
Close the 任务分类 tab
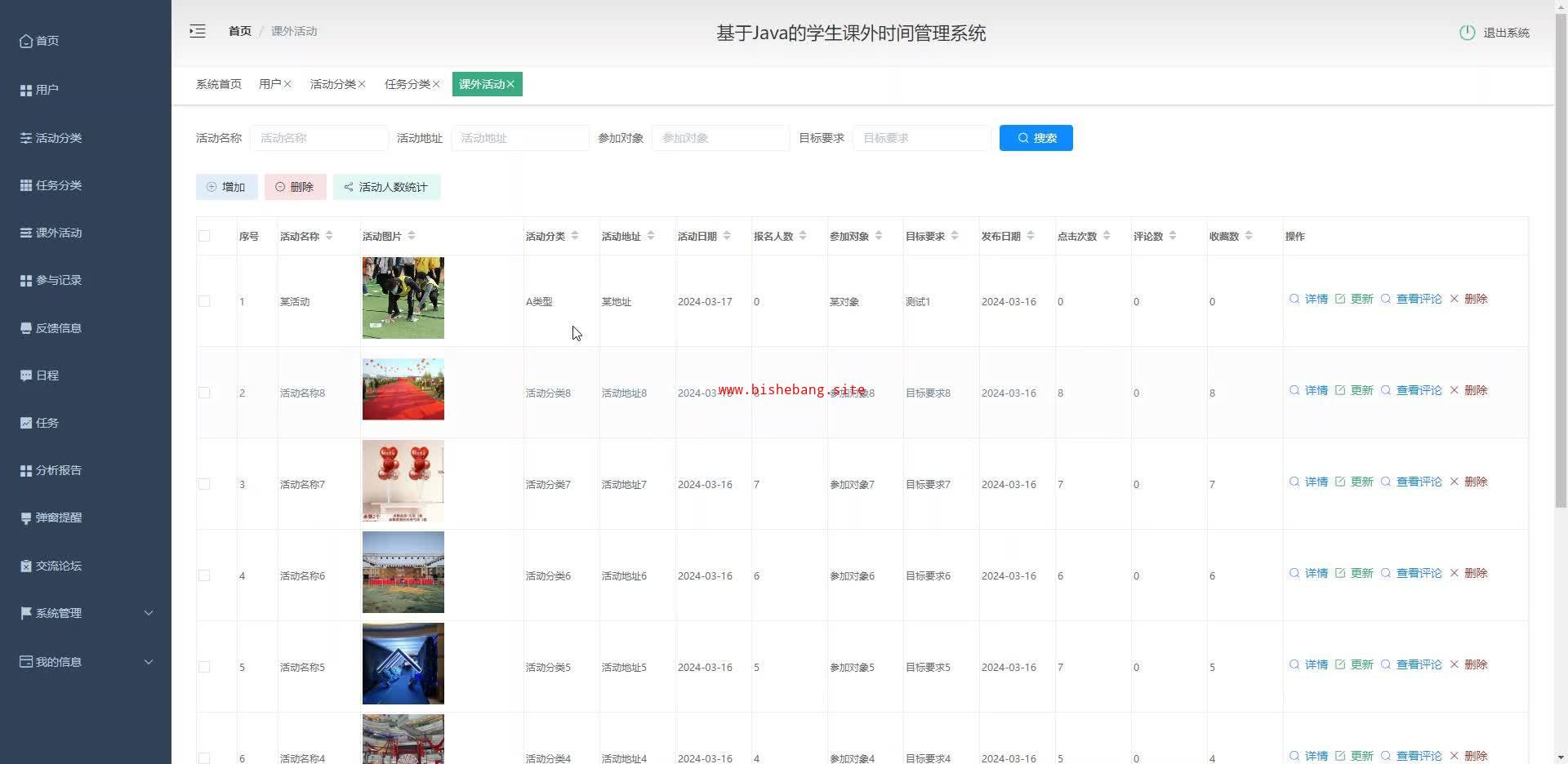tap(436, 84)
